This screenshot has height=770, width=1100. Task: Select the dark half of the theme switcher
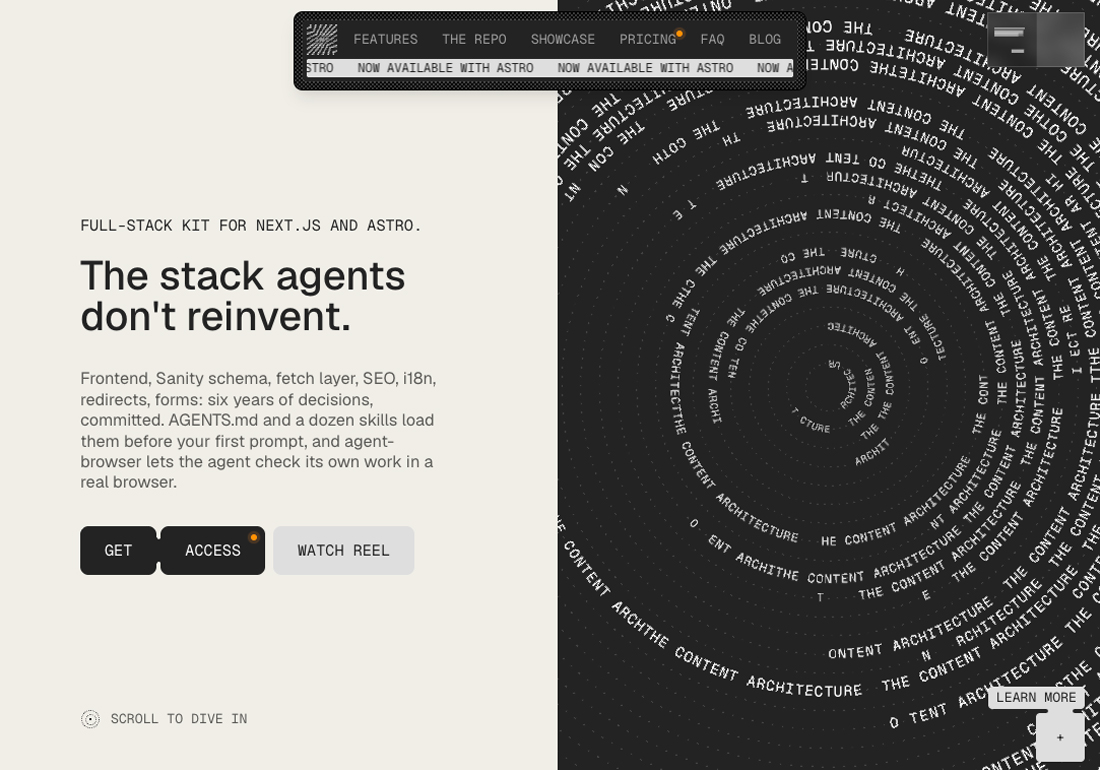(1012, 40)
